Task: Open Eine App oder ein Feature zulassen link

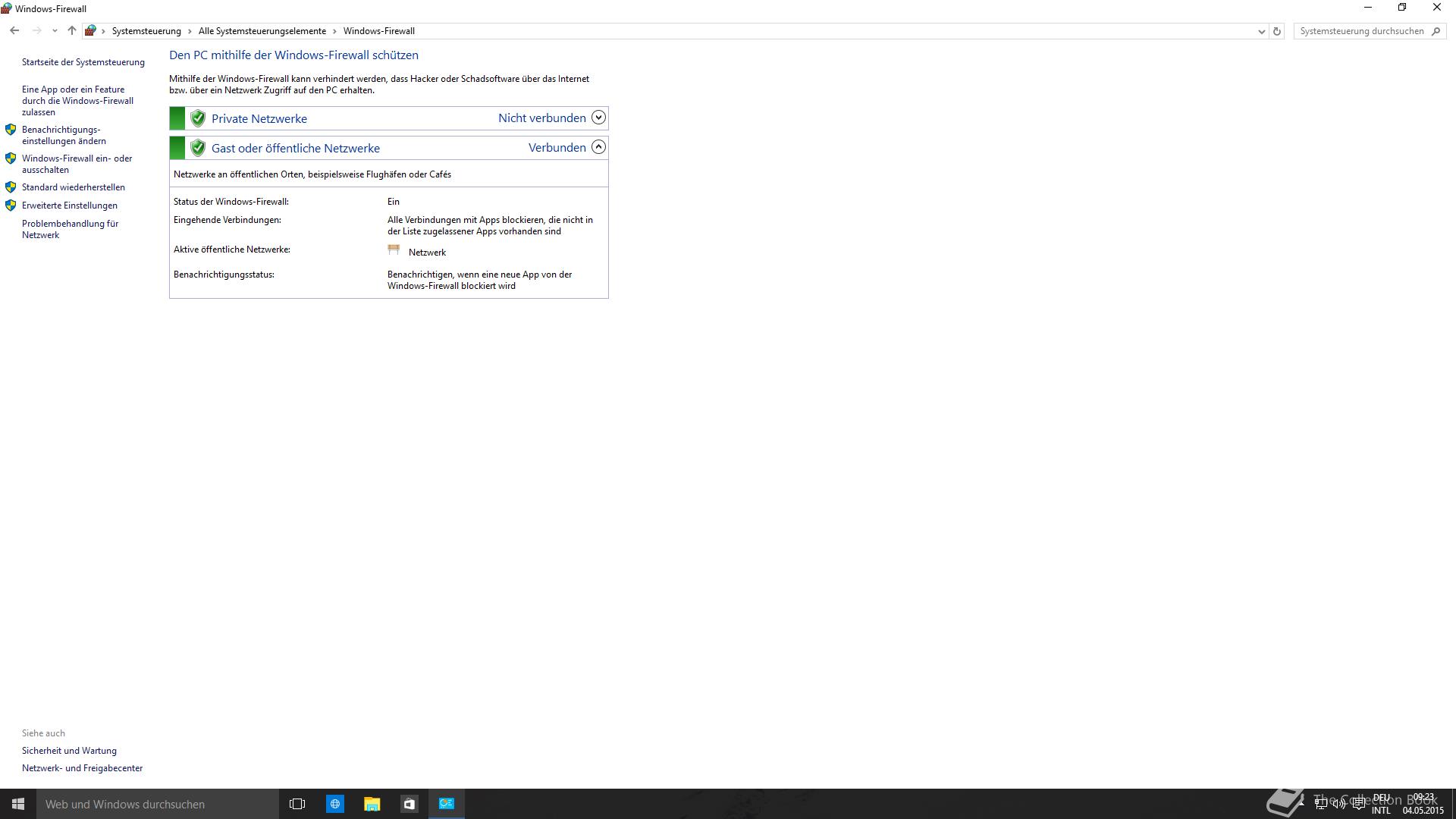Action: pos(77,101)
